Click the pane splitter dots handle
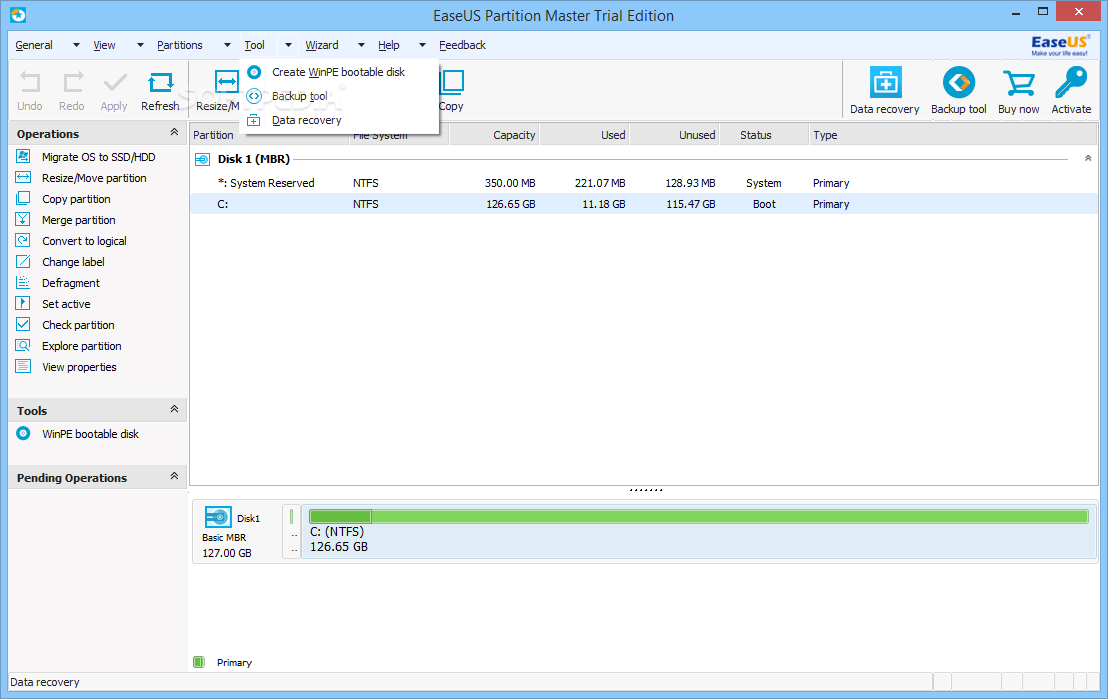Image resolution: width=1108 pixels, height=699 pixels. click(645, 490)
